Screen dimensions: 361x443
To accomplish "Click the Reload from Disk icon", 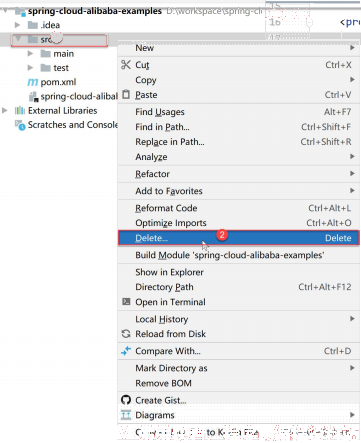I will point(126,334).
